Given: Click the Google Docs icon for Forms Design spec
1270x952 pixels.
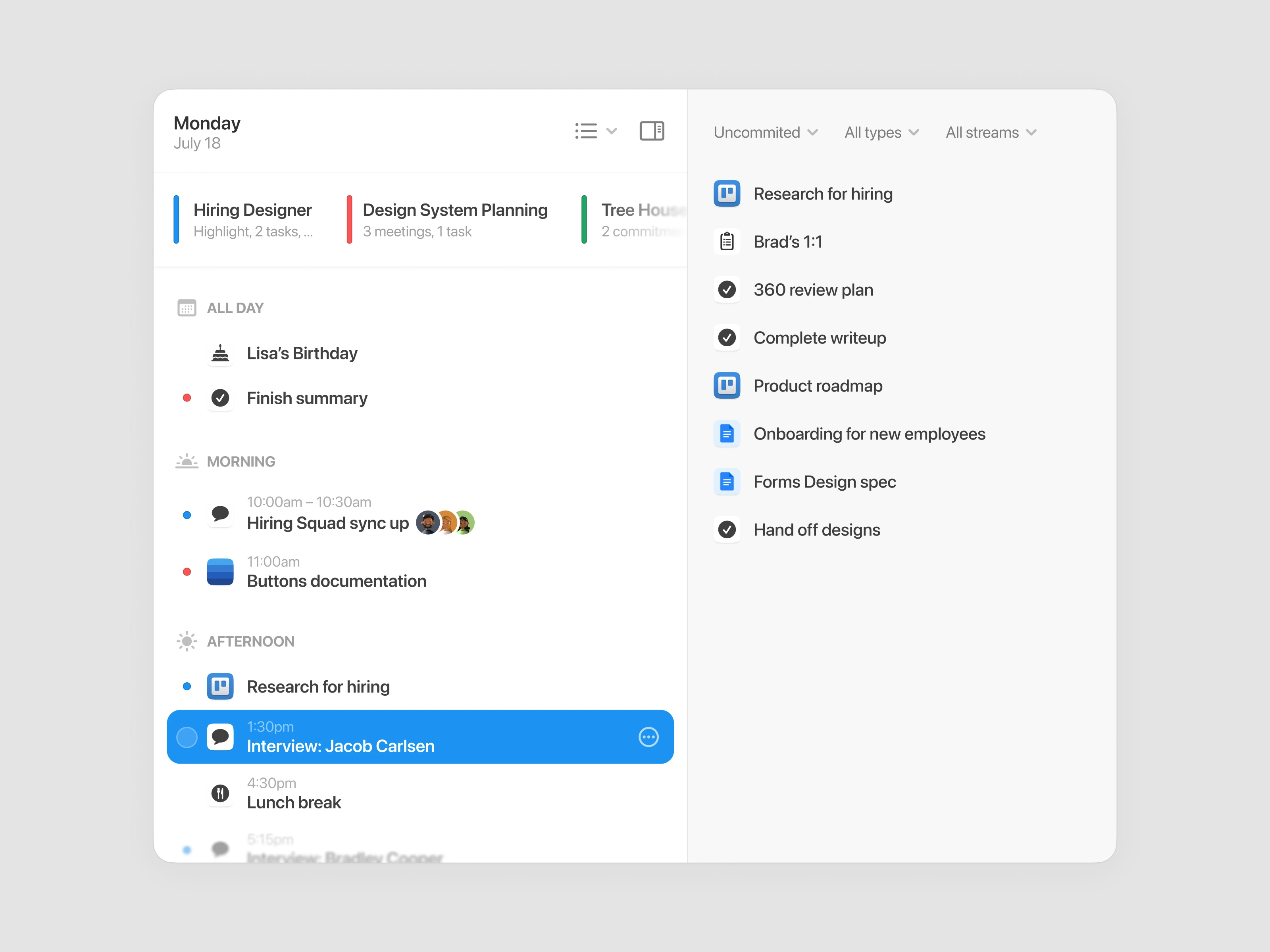Looking at the screenshot, I should point(726,482).
